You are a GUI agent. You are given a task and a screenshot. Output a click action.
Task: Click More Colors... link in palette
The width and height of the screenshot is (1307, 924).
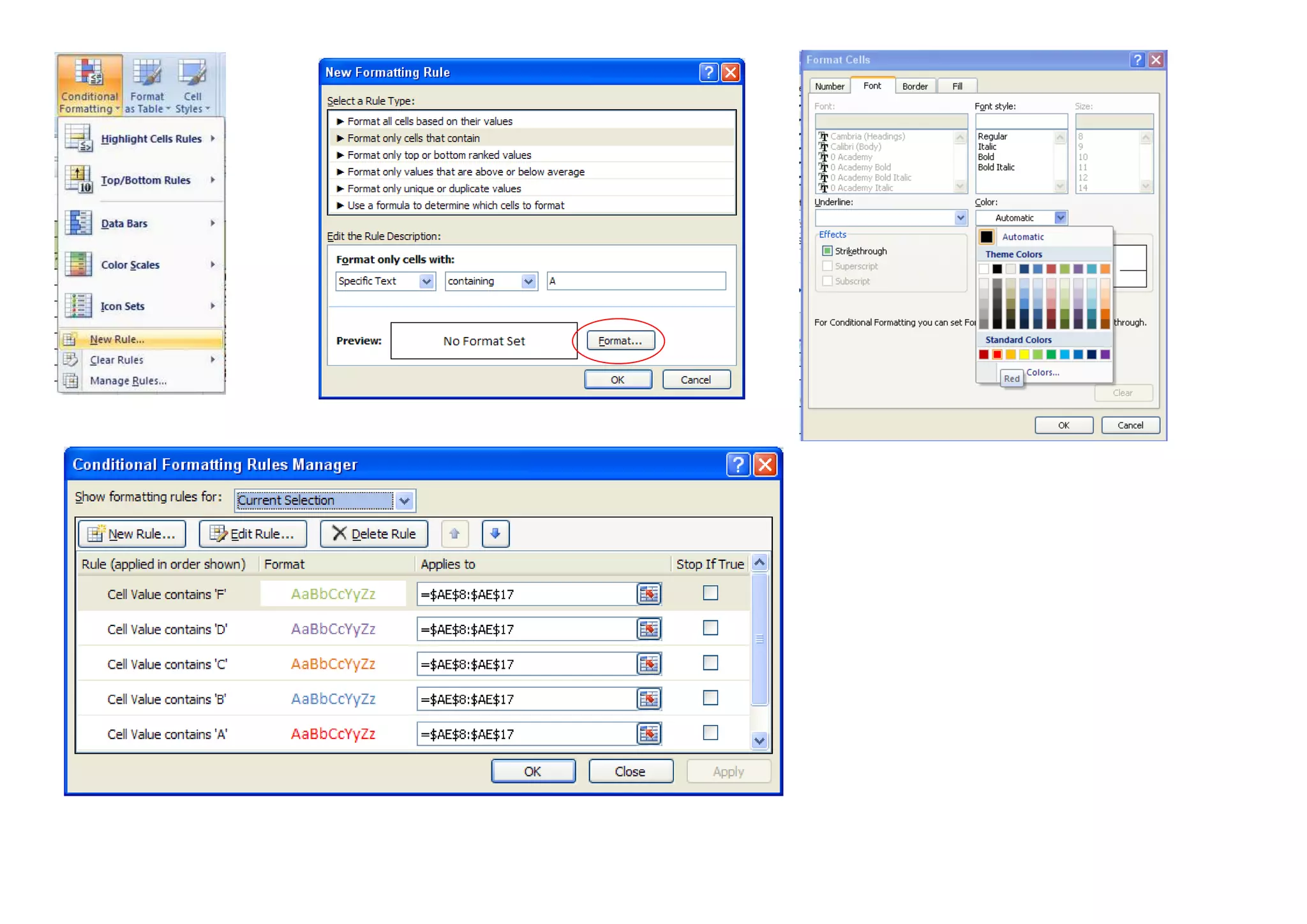click(1043, 372)
